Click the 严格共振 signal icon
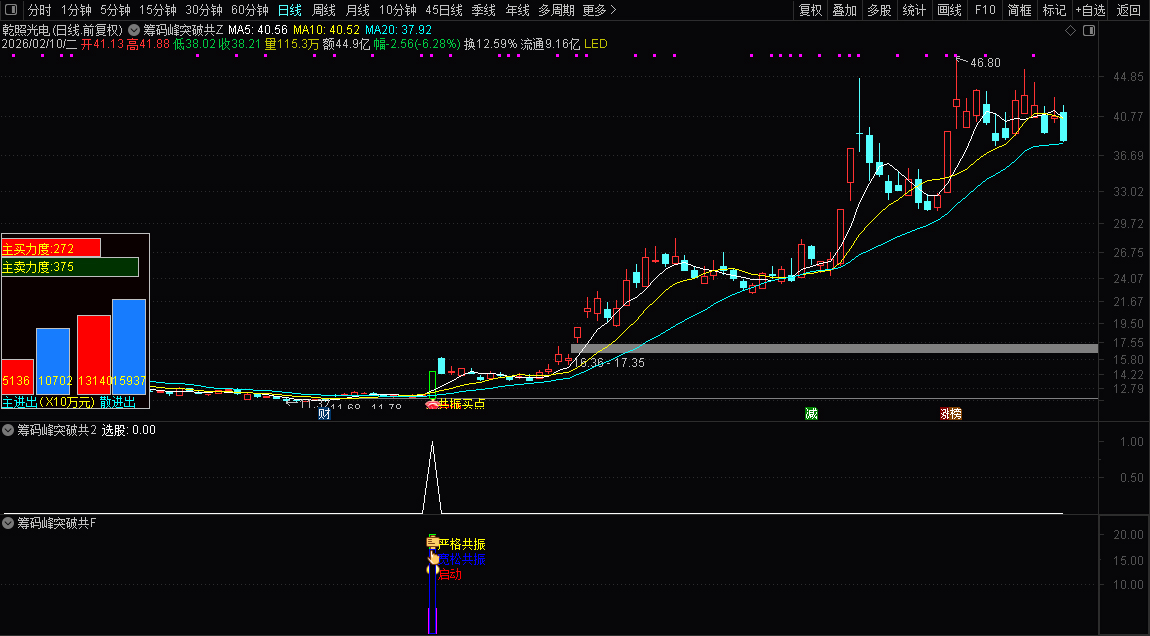This screenshot has height=636, width=1150. coord(433,543)
